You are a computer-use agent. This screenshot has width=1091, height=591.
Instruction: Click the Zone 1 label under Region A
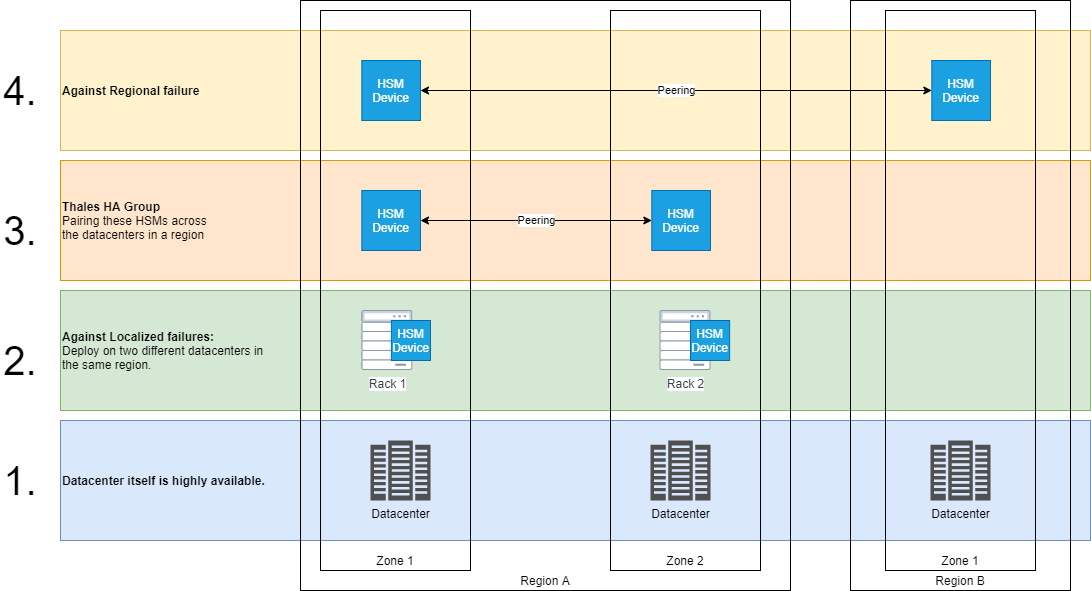pyautogui.click(x=393, y=561)
